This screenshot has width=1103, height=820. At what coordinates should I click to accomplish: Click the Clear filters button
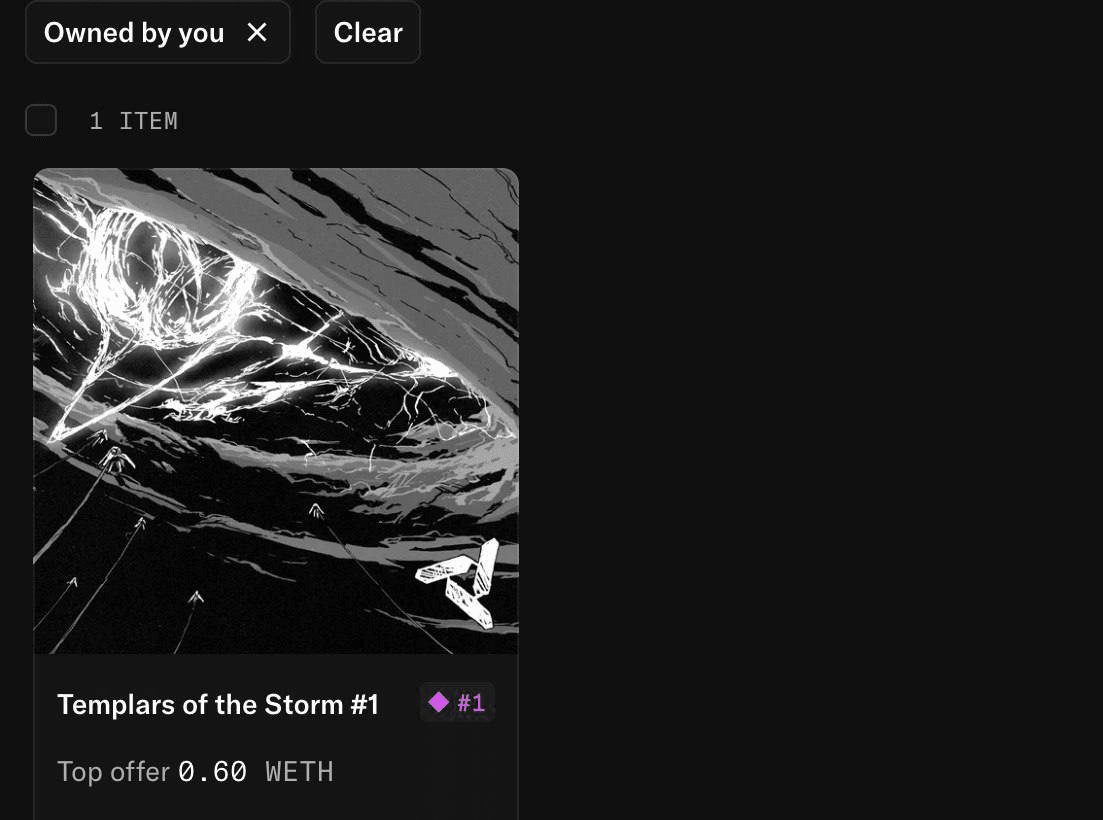click(368, 32)
